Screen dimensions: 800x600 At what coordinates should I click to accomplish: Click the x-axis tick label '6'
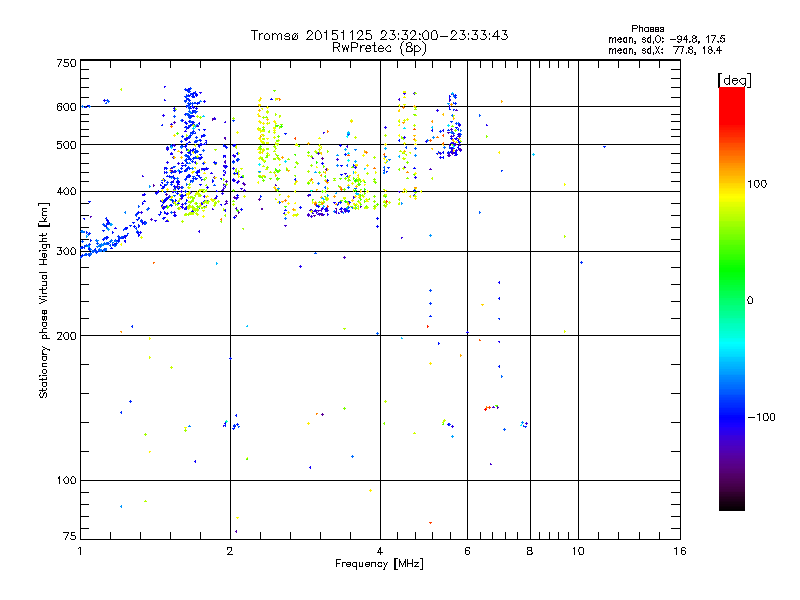(467, 551)
